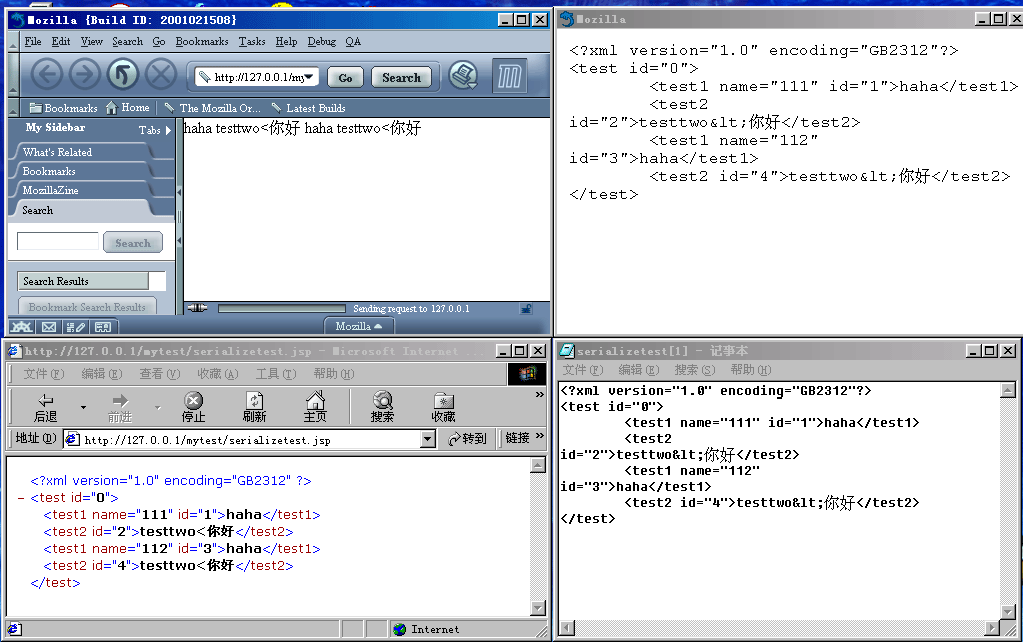Screen dimensions: 1023x642
Task: Open Notepad's 搜索(S) menu
Action: (x=695, y=370)
